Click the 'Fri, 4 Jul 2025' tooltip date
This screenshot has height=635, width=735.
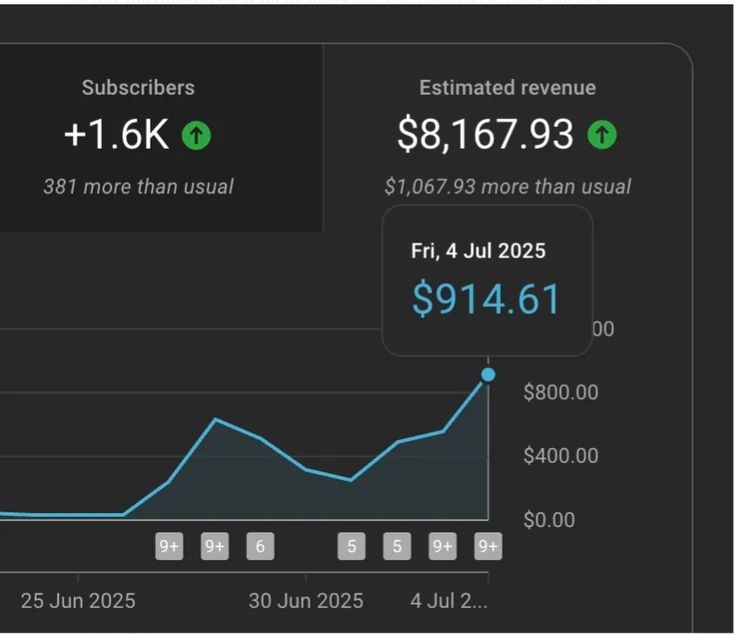tap(478, 251)
